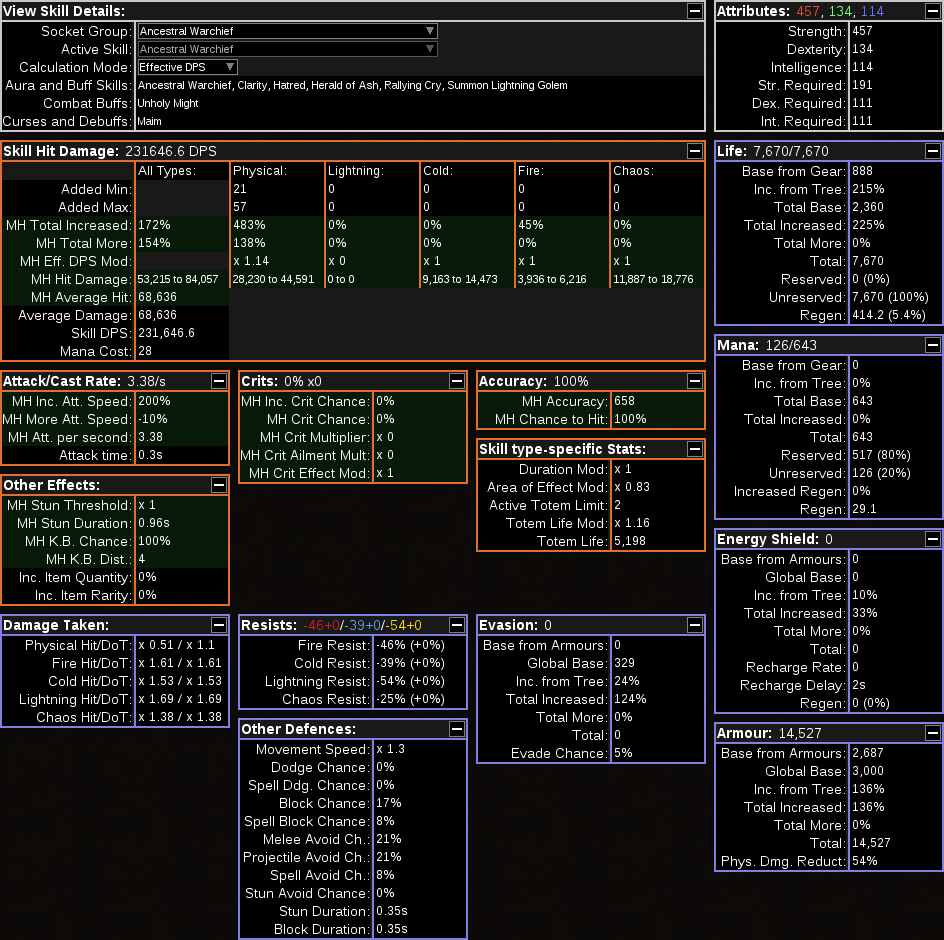Collapse the Skill type-specific Stats section

point(695,449)
